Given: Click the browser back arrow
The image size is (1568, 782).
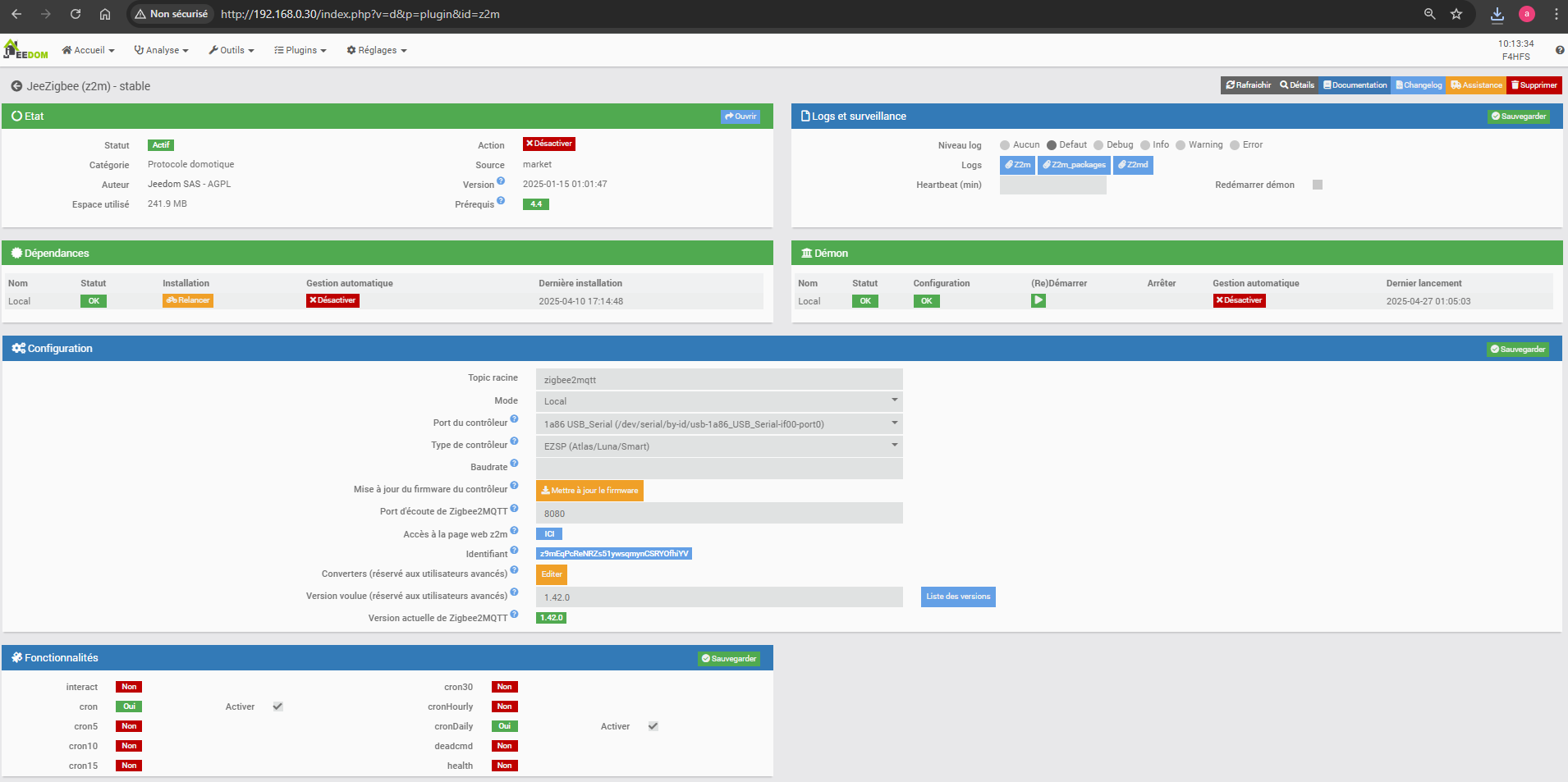Looking at the screenshot, I should pos(16,14).
